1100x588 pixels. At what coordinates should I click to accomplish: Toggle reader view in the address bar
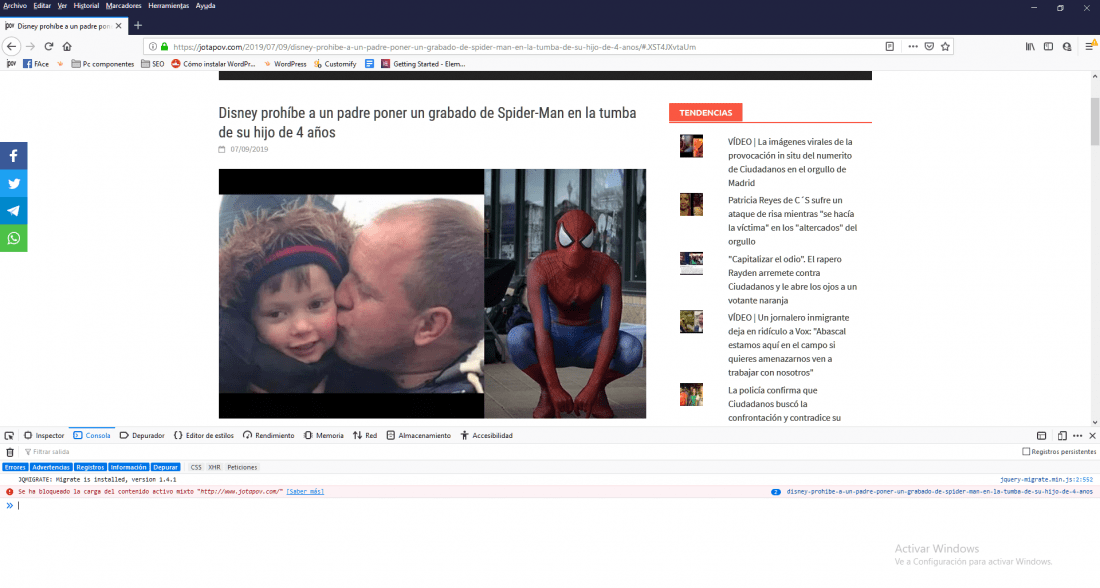[890, 46]
